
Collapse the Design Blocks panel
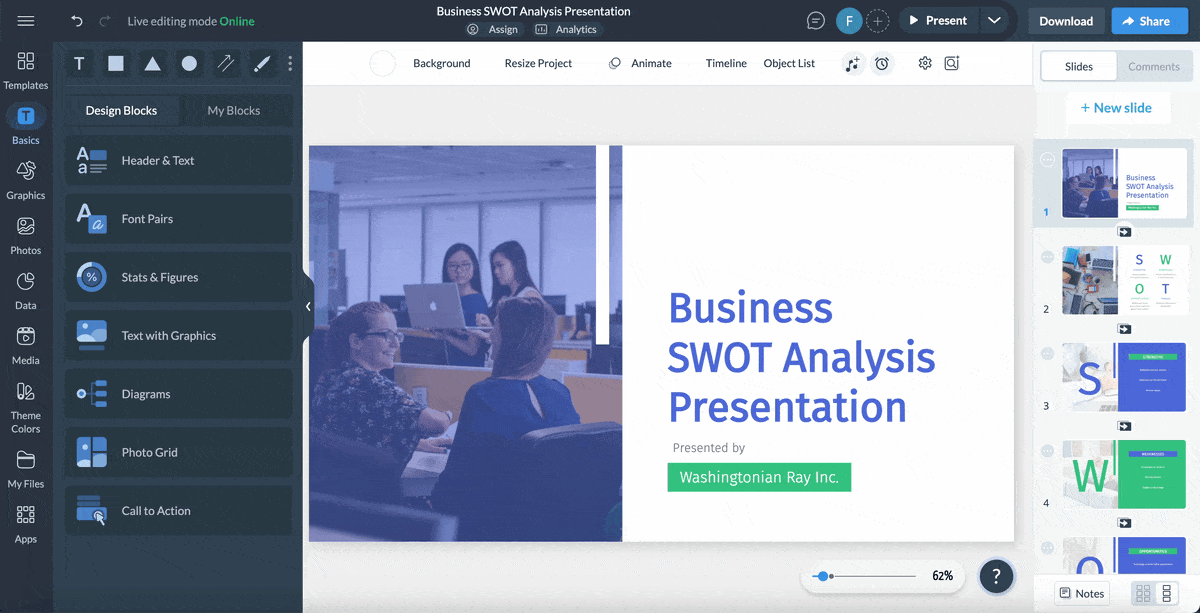(x=308, y=306)
